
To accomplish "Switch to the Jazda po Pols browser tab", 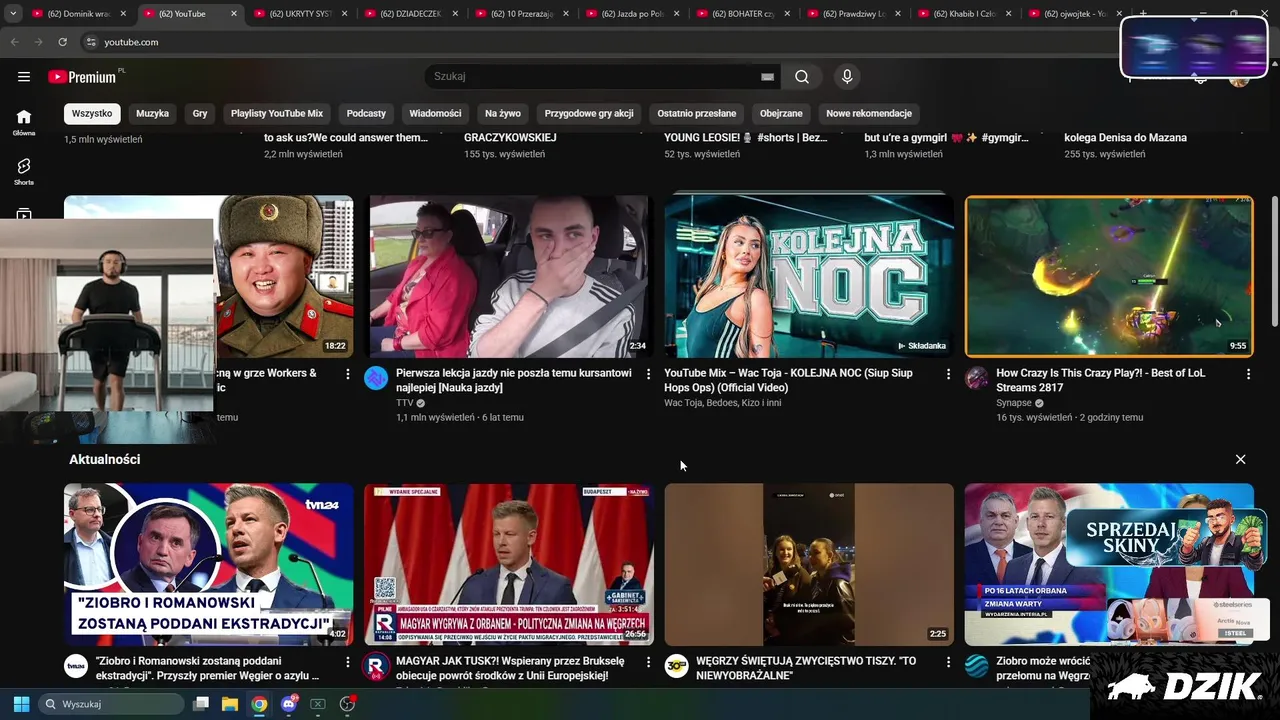I will pos(632,14).
